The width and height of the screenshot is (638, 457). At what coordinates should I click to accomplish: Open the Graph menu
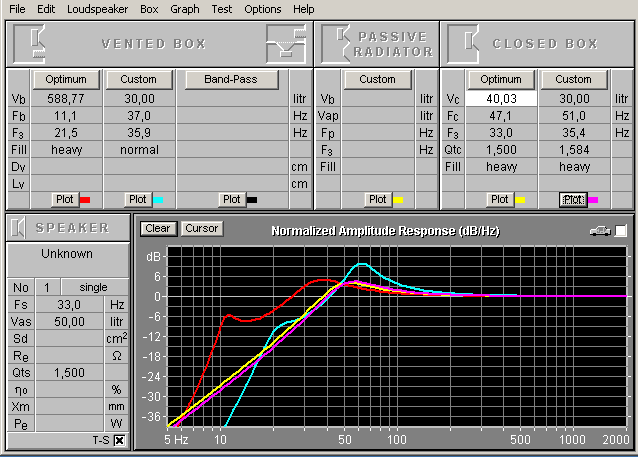[185, 9]
